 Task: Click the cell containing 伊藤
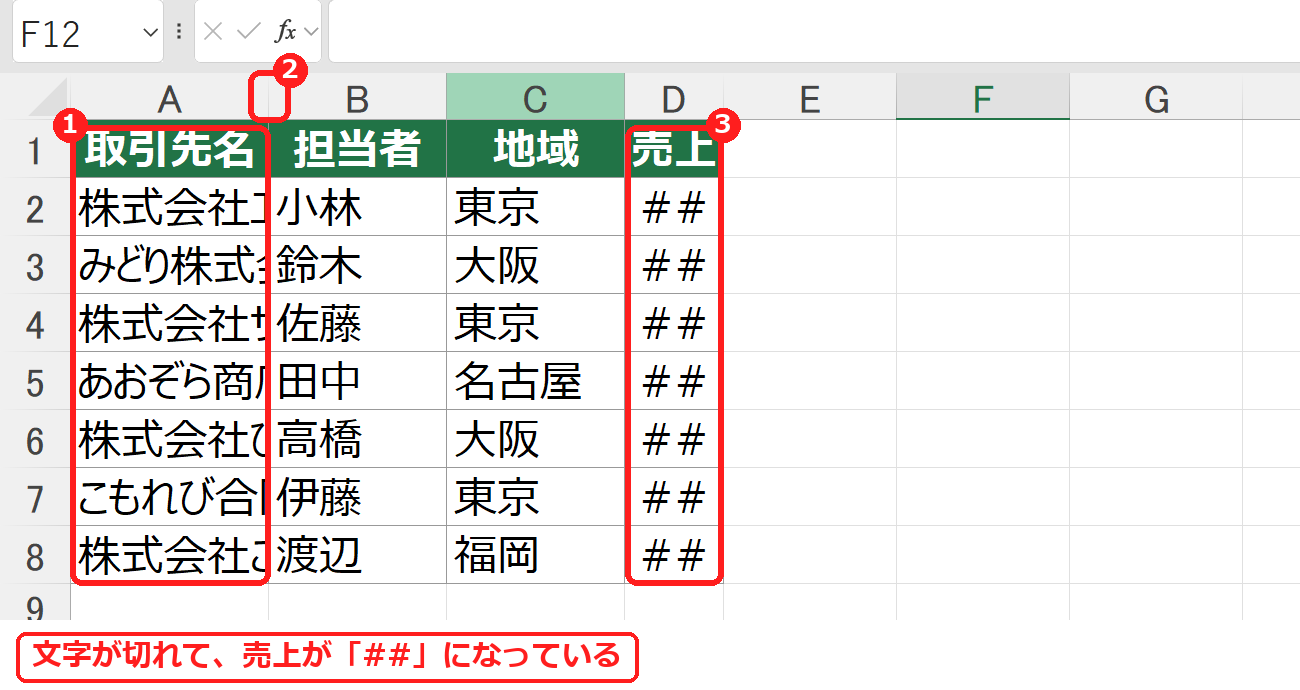click(x=358, y=497)
